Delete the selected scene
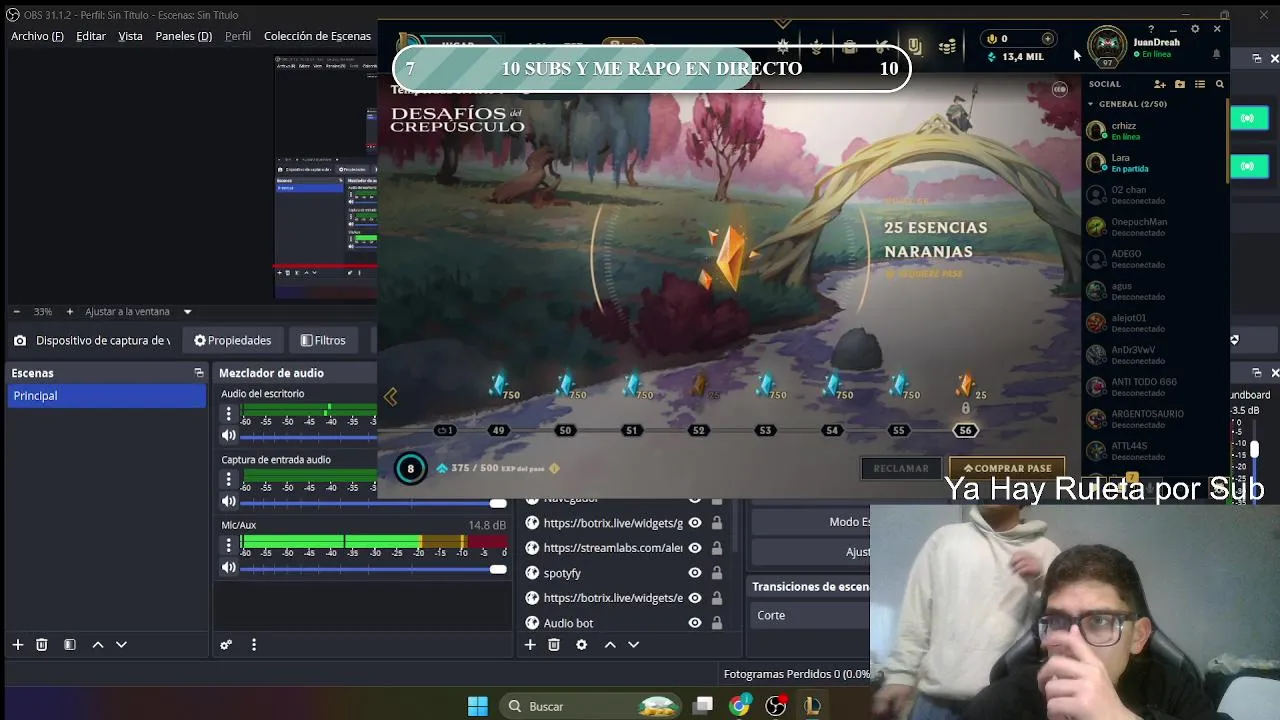Image resolution: width=1280 pixels, height=720 pixels. pyautogui.click(x=42, y=645)
